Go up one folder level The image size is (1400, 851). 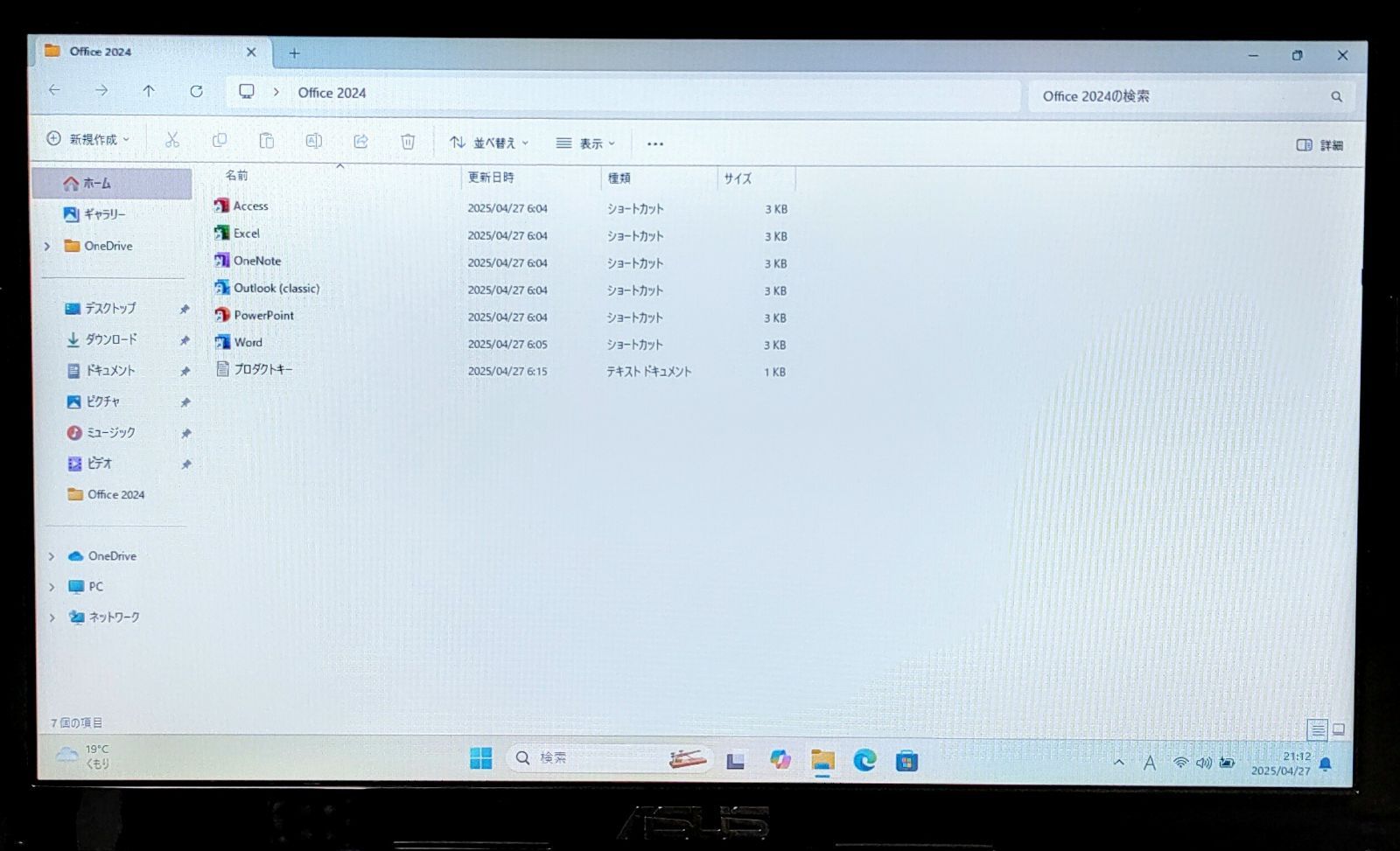(149, 91)
